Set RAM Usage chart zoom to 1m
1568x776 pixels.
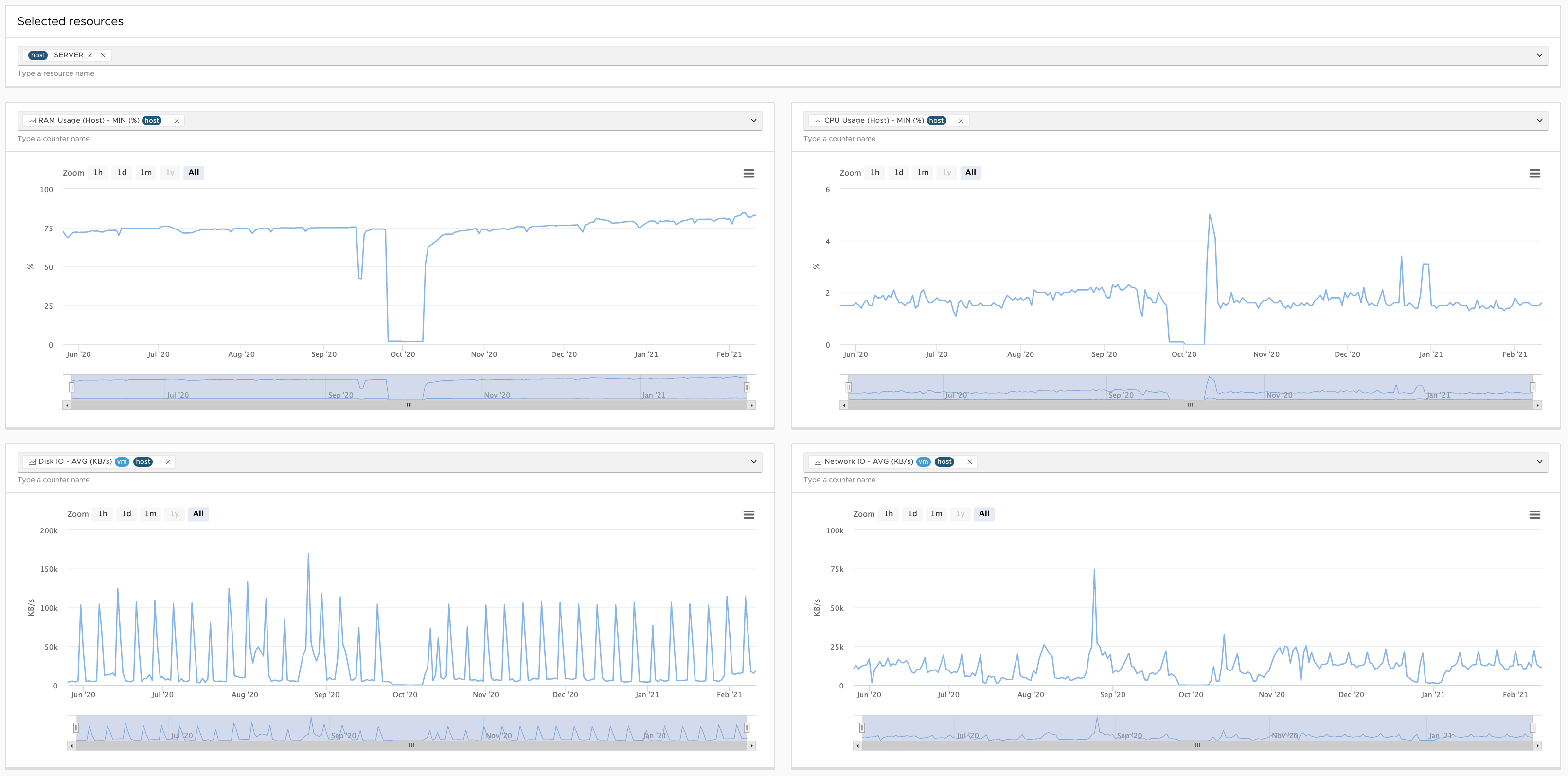(146, 173)
